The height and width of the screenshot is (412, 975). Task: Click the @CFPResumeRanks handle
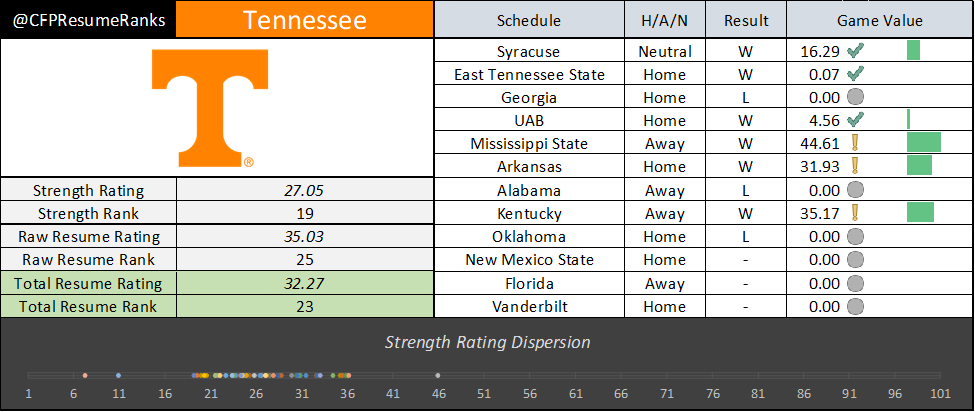coord(88,20)
